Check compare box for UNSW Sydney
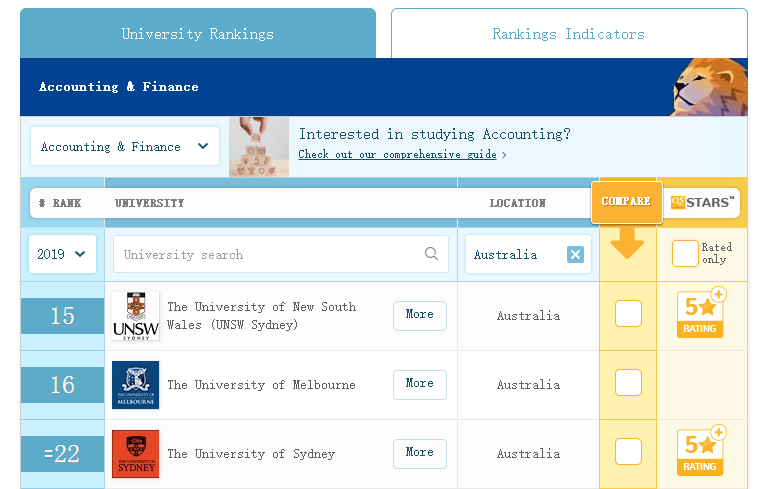Screen dimensions: 770x489 [628, 314]
